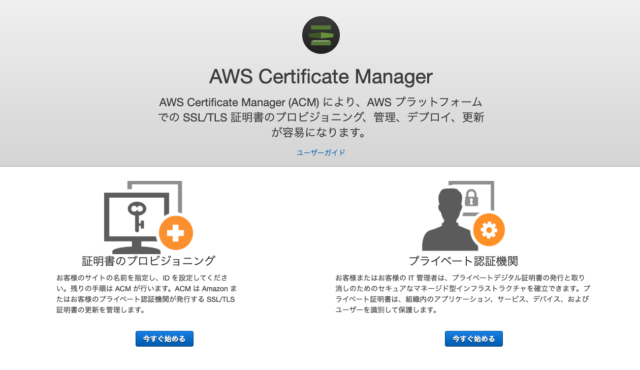The image size is (640, 370).
Task: Click the AWS Certificate Manager logo icon
Action: (x=321, y=35)
